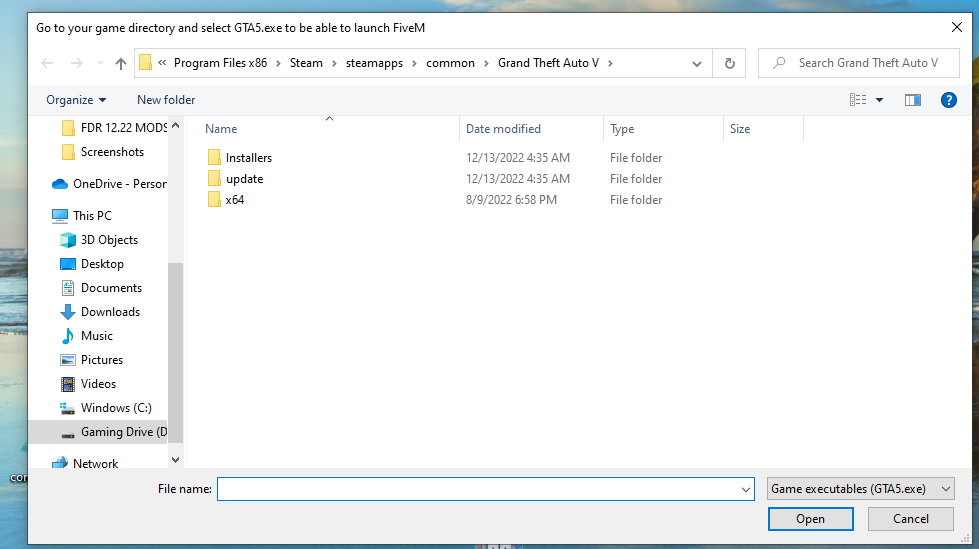This screenshot has width=979, height=549.
Task: Click date 8/9/2022 6:58 PM
Action: [x=511, y=200]
